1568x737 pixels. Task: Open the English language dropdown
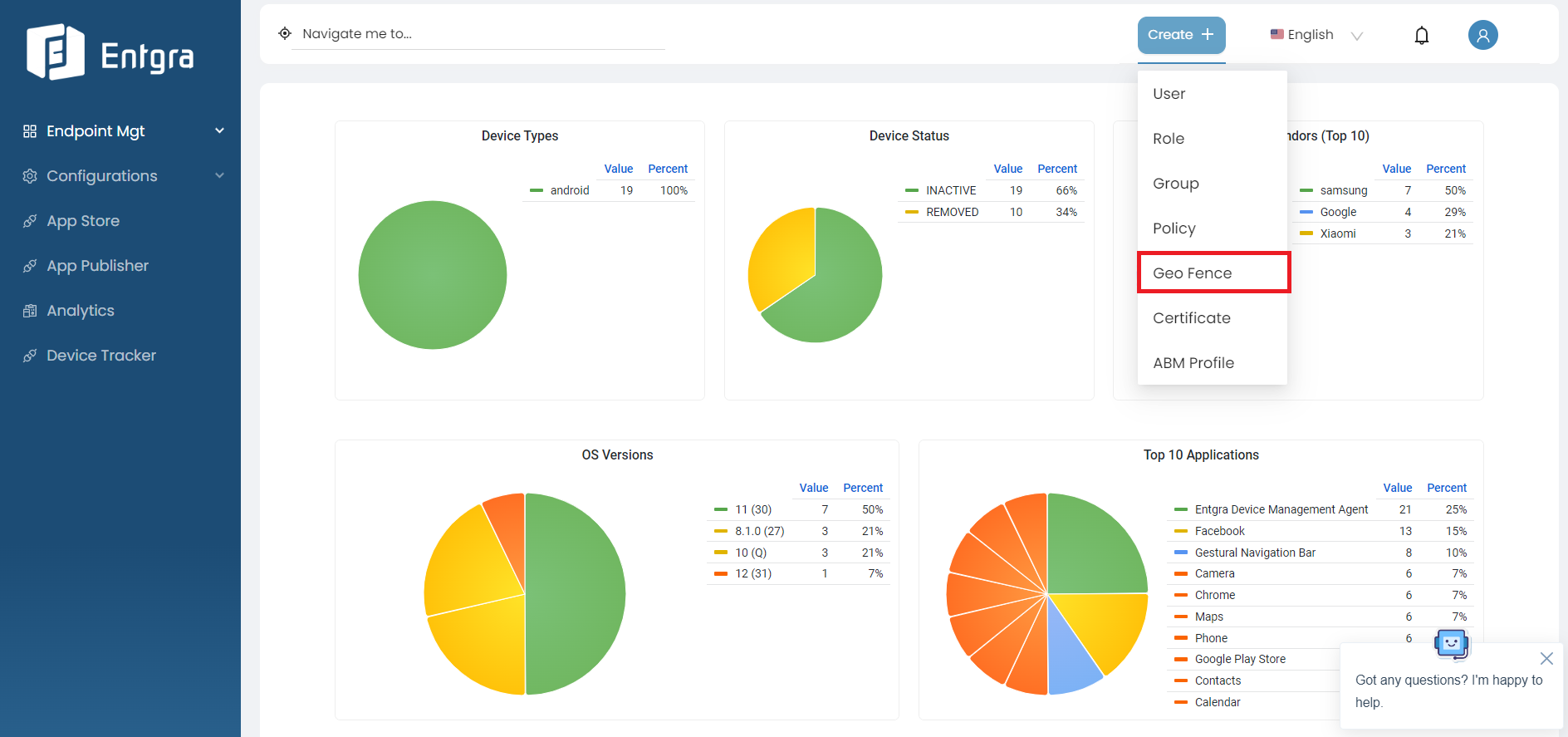click(x=1316, y=35)
